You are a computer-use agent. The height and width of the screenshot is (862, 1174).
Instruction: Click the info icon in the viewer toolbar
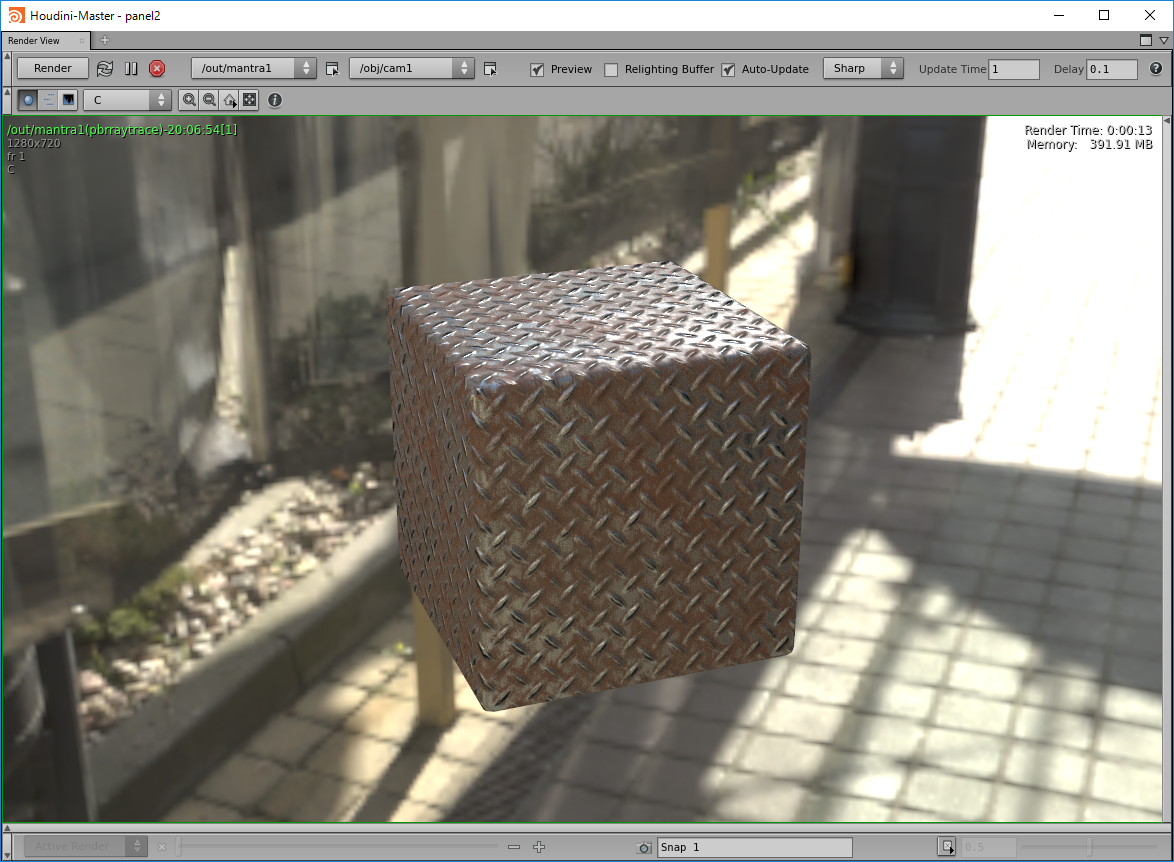pos(274,100)
